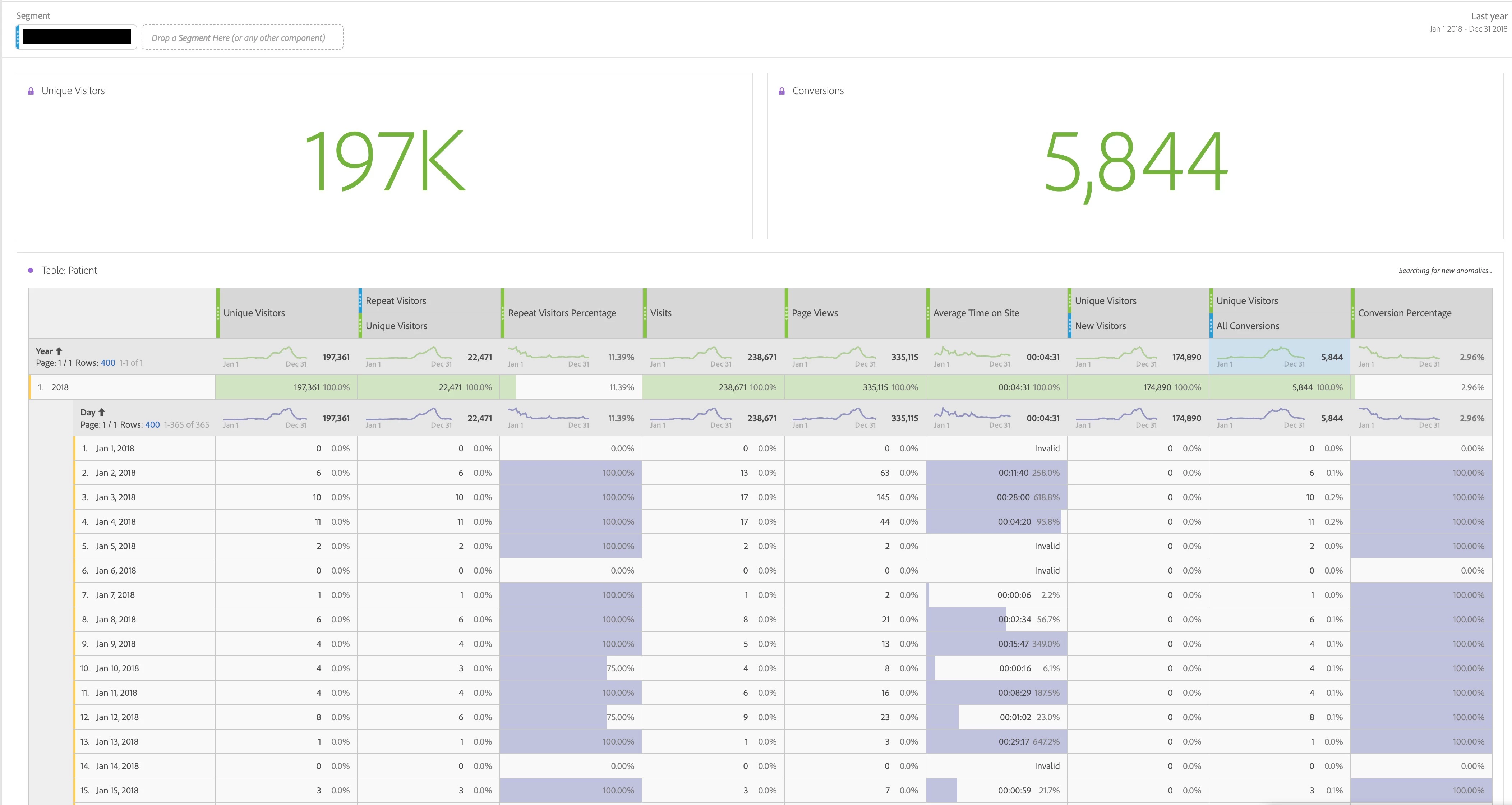Click drag handle on New Visitors segment header
Viewport: 1512px width, 805px height.
point(1070,326)
